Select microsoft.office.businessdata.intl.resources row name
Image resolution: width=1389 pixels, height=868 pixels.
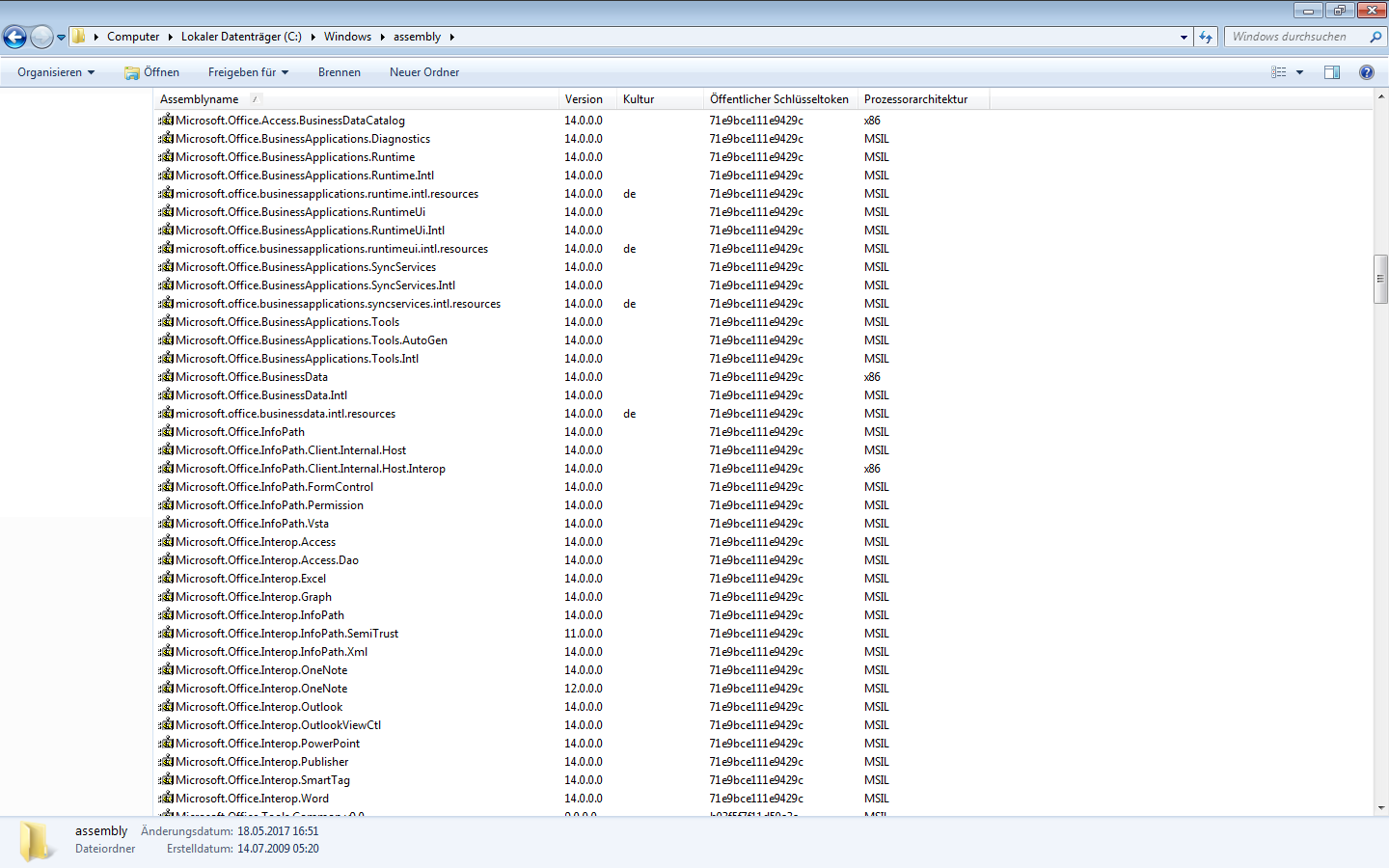pos(286,414)
